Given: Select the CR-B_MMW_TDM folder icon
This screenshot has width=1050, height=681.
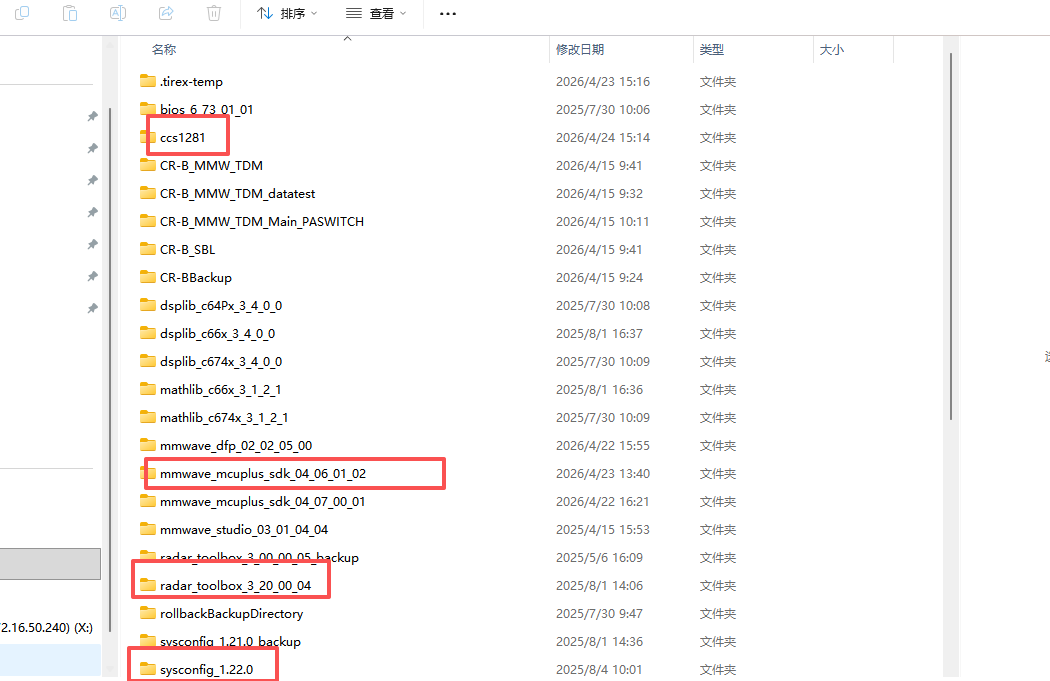Looking at the screenshot, I should [148, 165].
